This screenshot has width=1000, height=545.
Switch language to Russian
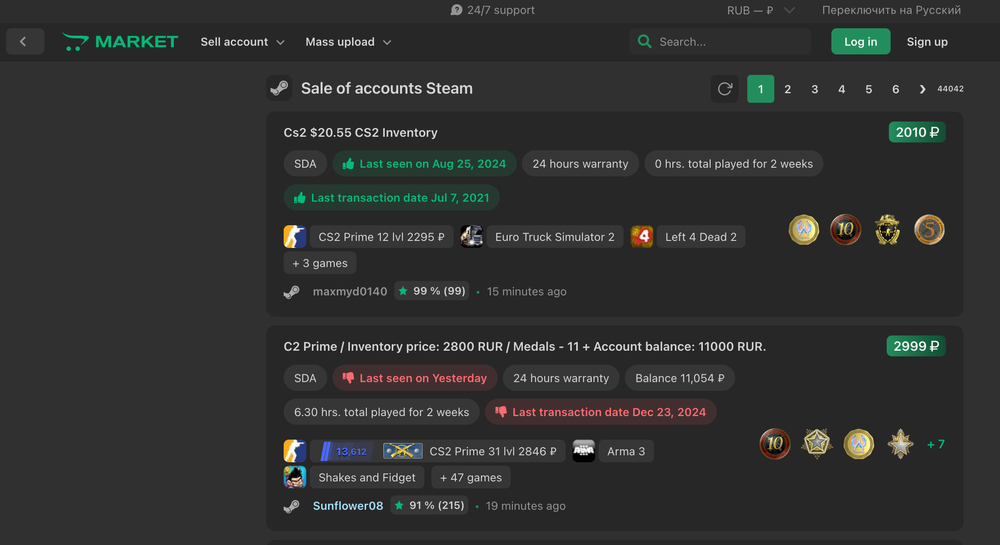(x=891, y=10)
